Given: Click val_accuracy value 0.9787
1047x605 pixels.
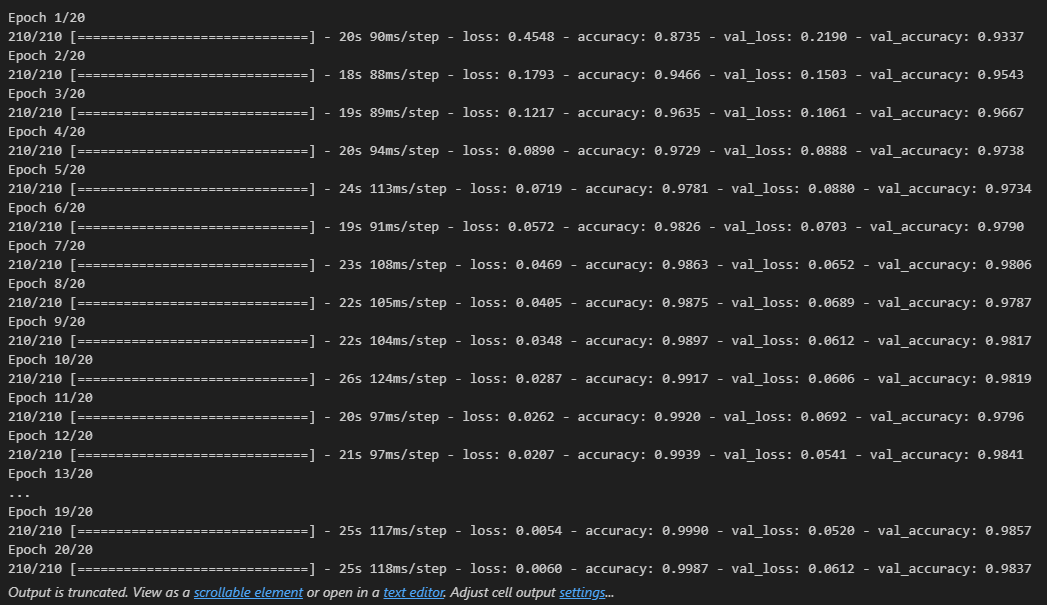Looking at the screenshot, I should (x=1008, y=303).
